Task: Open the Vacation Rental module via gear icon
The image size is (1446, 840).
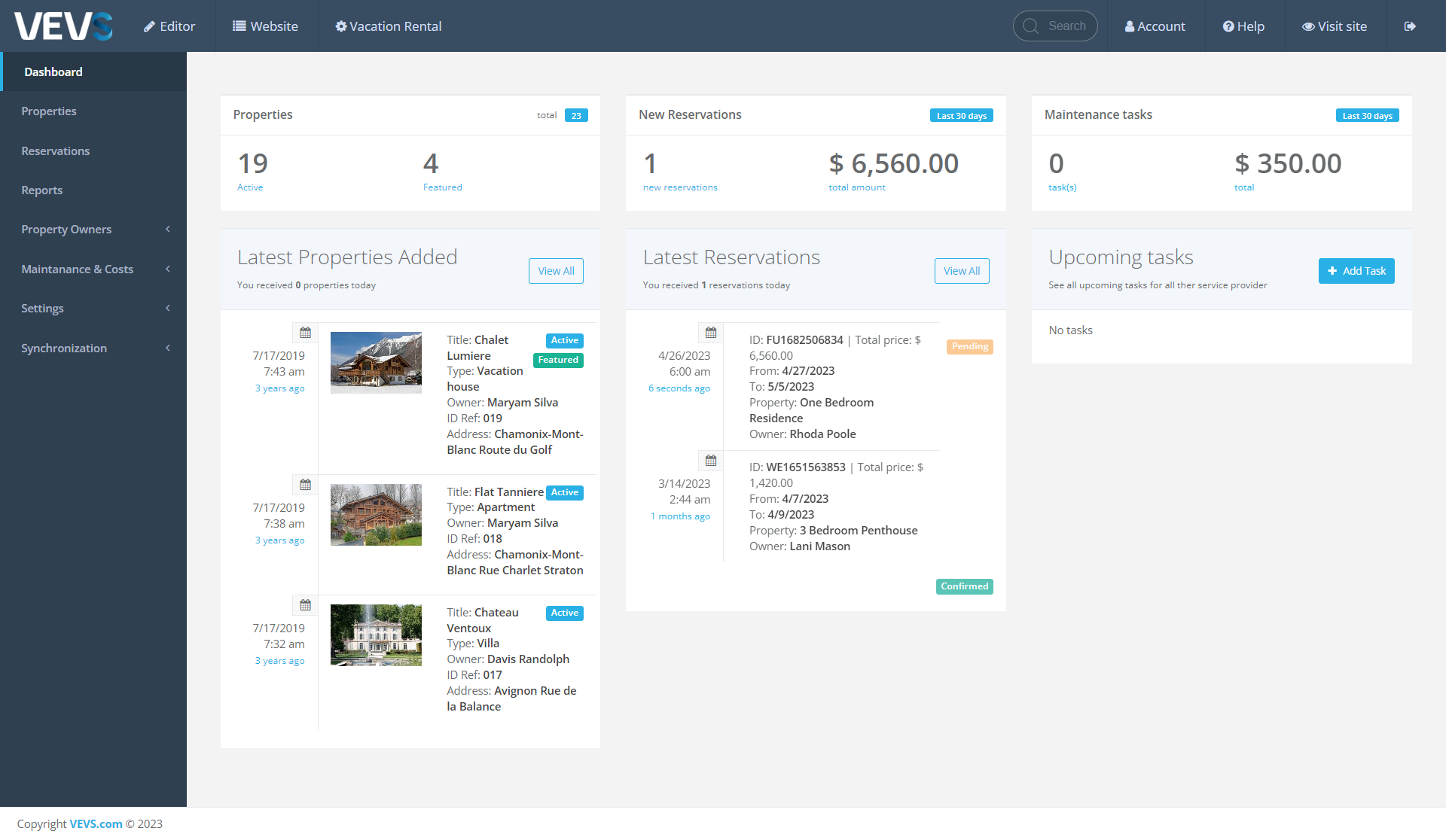Action: tap(341, 26)
